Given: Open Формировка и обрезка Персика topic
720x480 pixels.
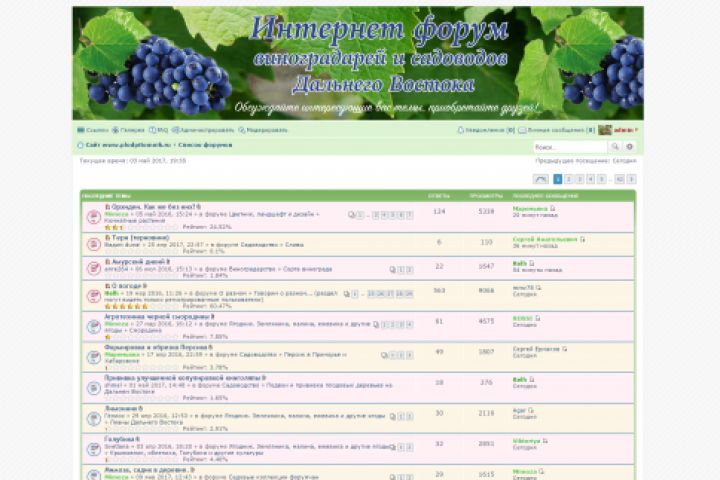Looking at the screenshot, I should click(x=156, y=347).
